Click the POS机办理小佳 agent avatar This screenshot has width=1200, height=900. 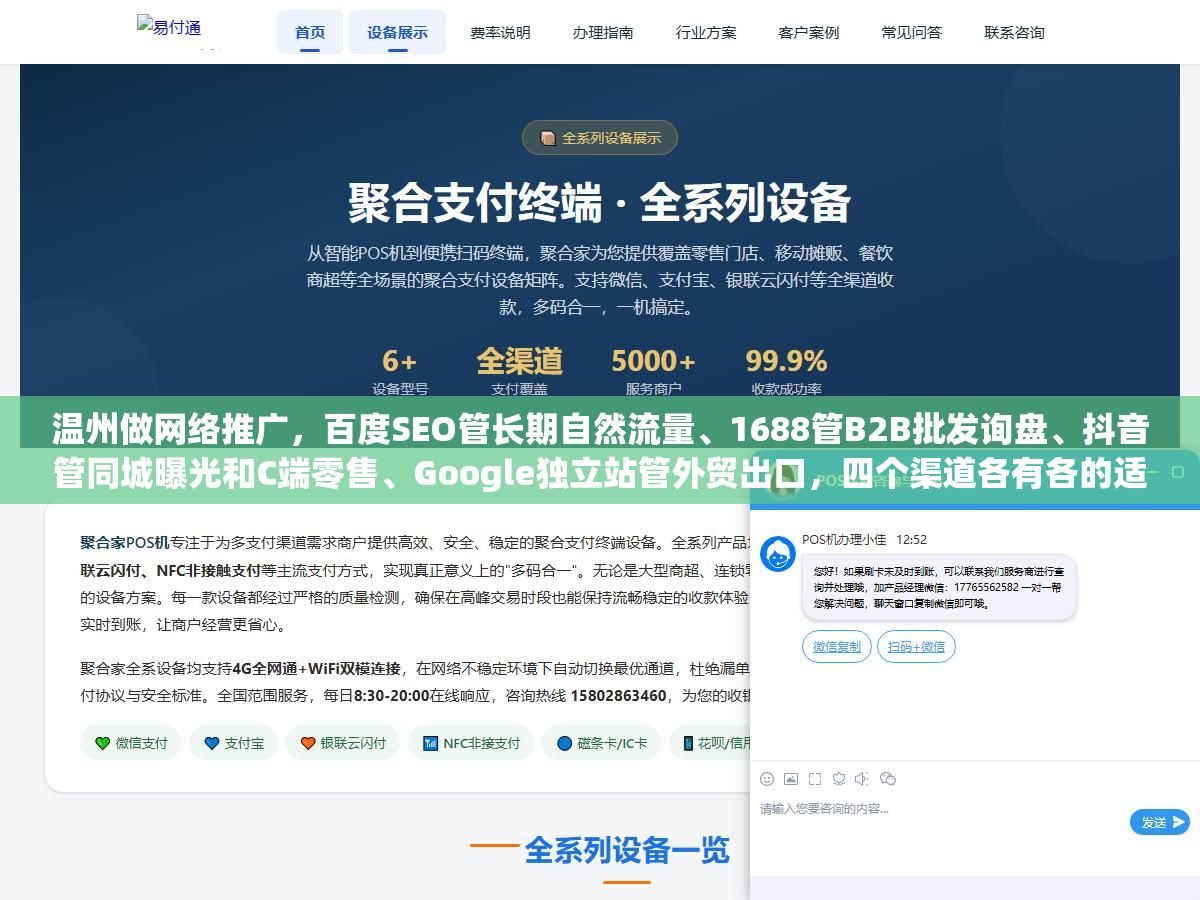778,554
